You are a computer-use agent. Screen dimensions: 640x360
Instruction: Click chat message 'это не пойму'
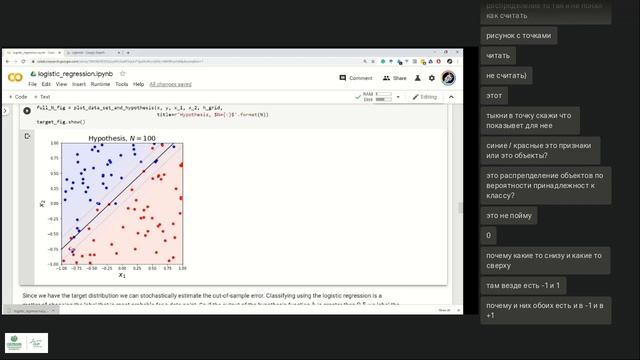point(509,216)
